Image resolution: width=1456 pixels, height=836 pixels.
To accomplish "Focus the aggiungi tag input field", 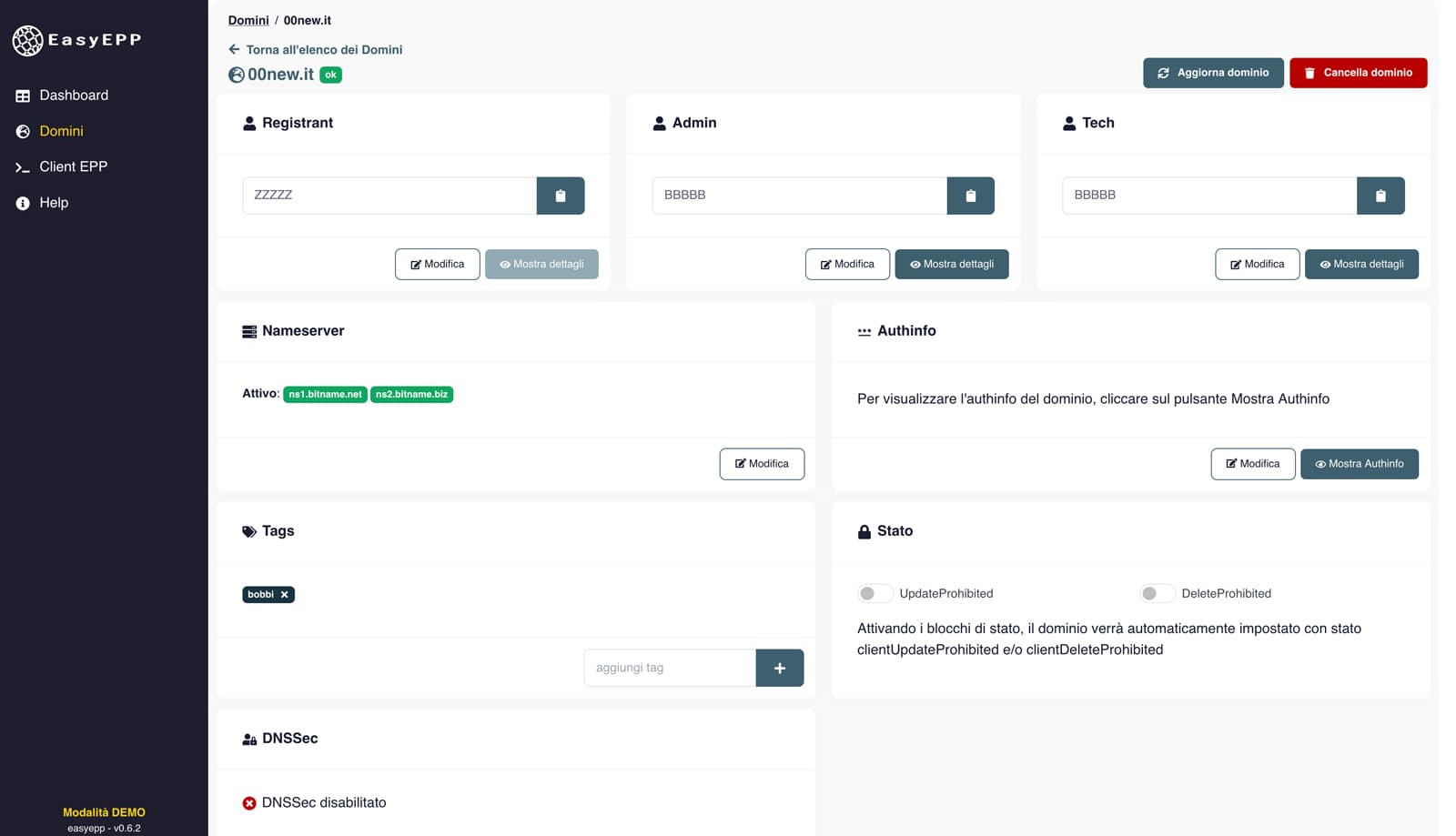I will pos(669,668).
